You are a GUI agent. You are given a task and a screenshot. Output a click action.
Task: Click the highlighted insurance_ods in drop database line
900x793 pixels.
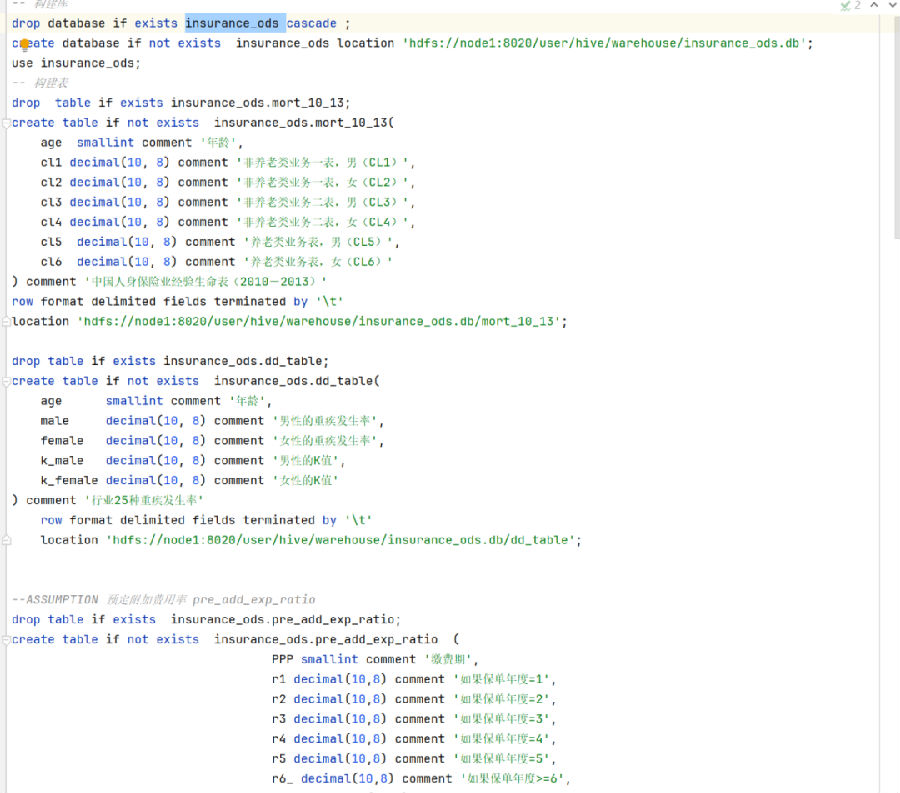pyautogui.click(x=232, y=23)
